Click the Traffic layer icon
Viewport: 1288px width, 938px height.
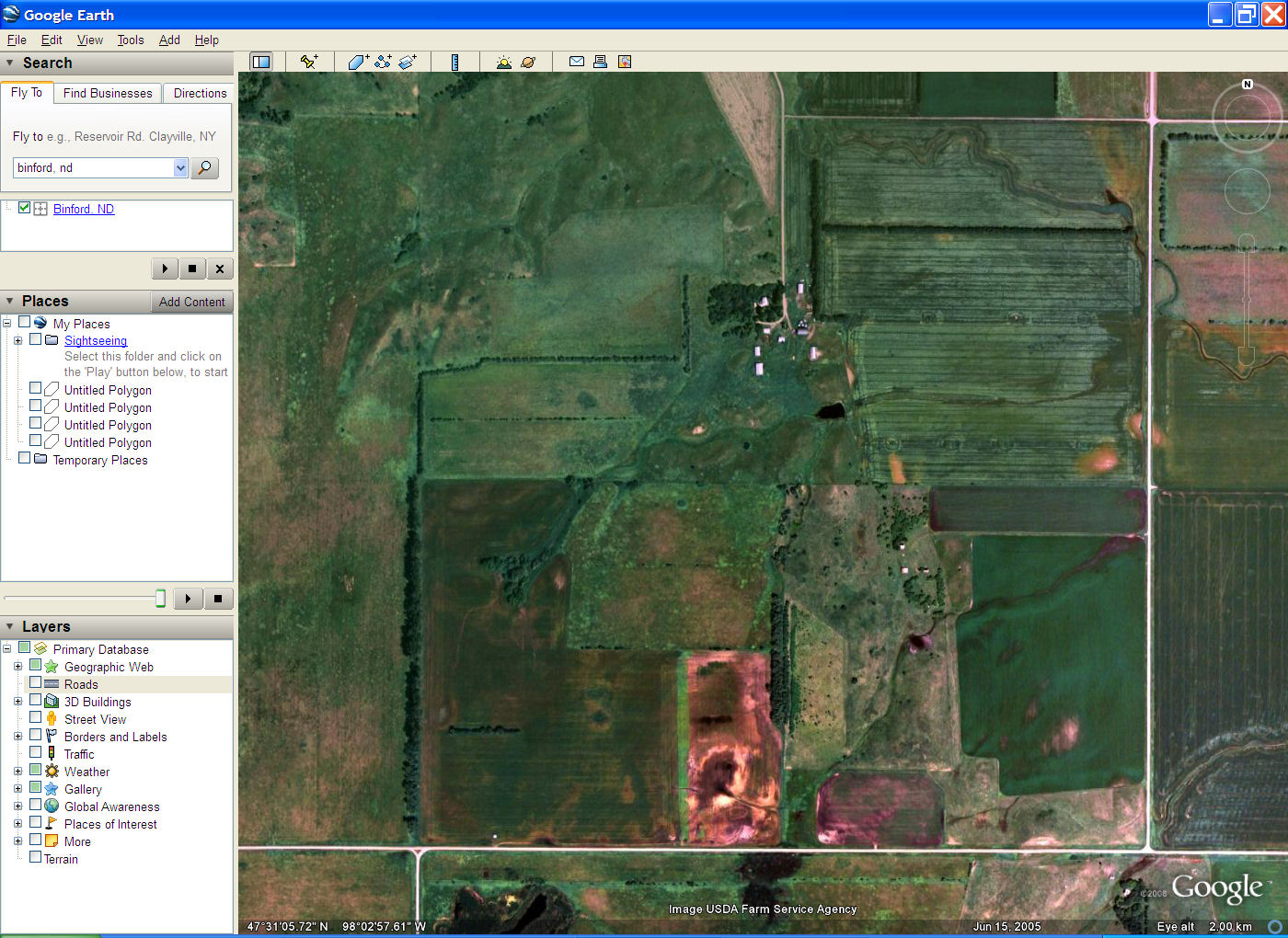pyautogui.click(x=52, y=754)
